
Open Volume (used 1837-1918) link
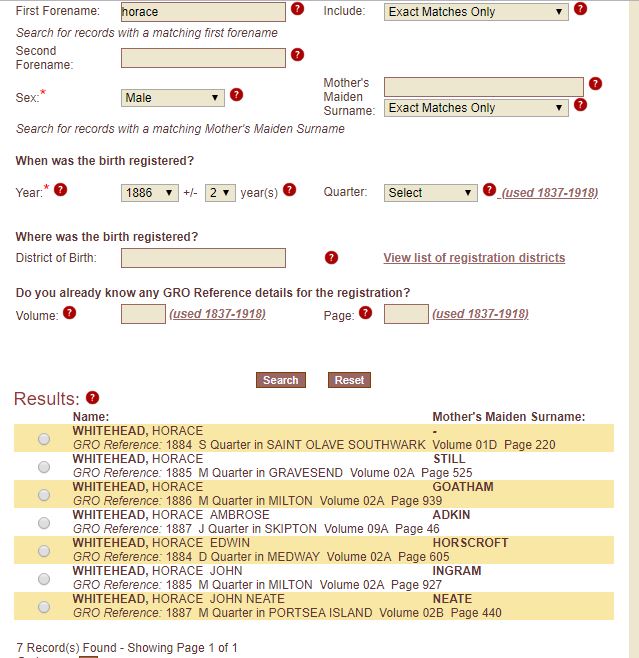pos(217,314)
